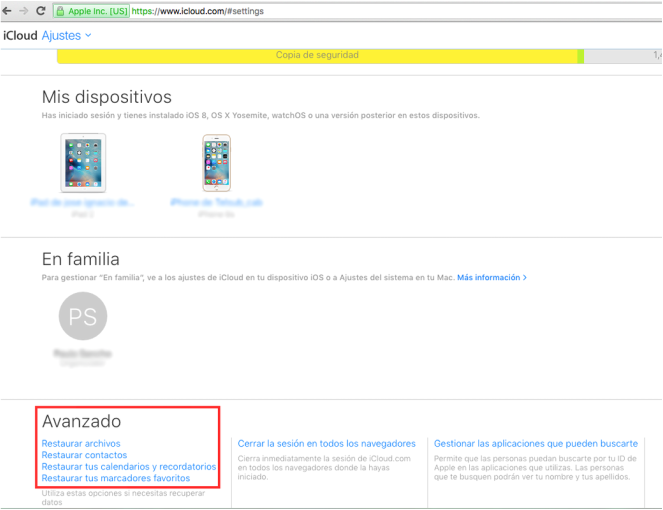Click the 'Cierra inmediatamente la sesión de iCloud.com' description
The height and width of the screenshot is (510, 663).
point(324,467)
